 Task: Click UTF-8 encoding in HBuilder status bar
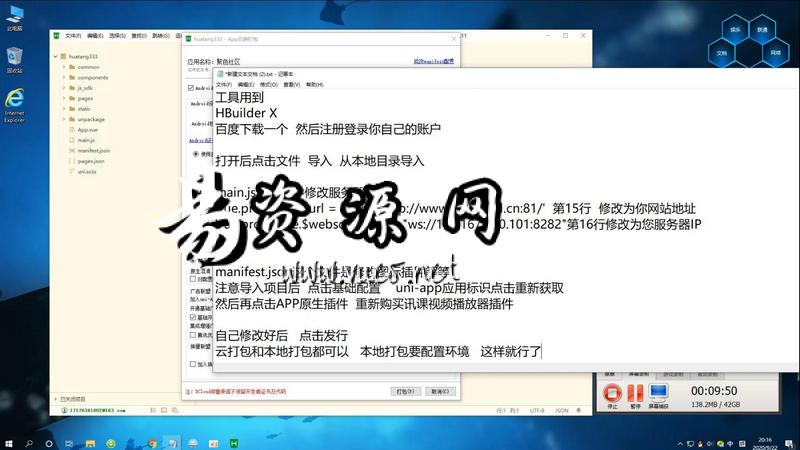pos(537,410)
